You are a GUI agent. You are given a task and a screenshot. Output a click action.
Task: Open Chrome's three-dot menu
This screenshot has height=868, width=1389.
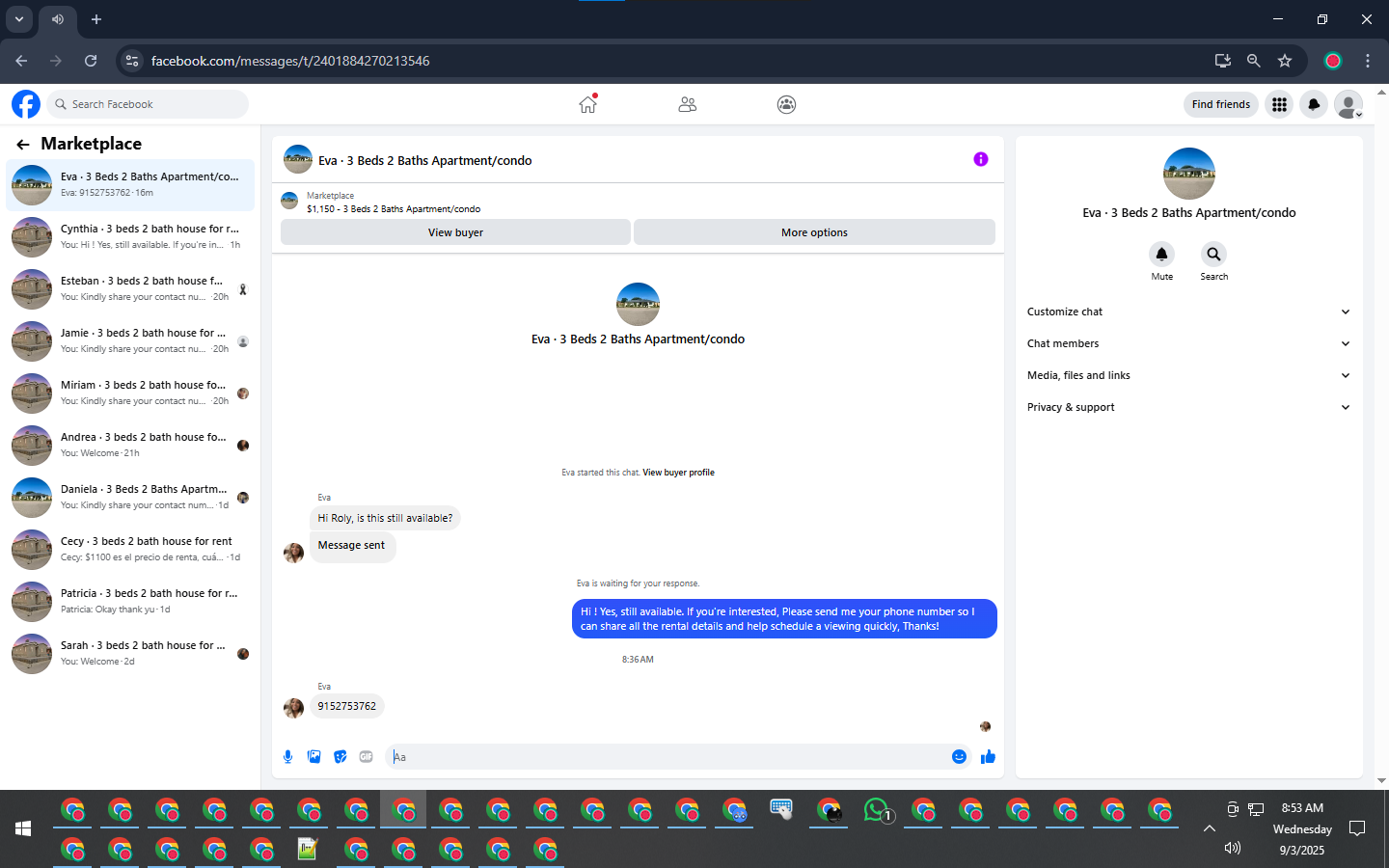(1368, 61)
